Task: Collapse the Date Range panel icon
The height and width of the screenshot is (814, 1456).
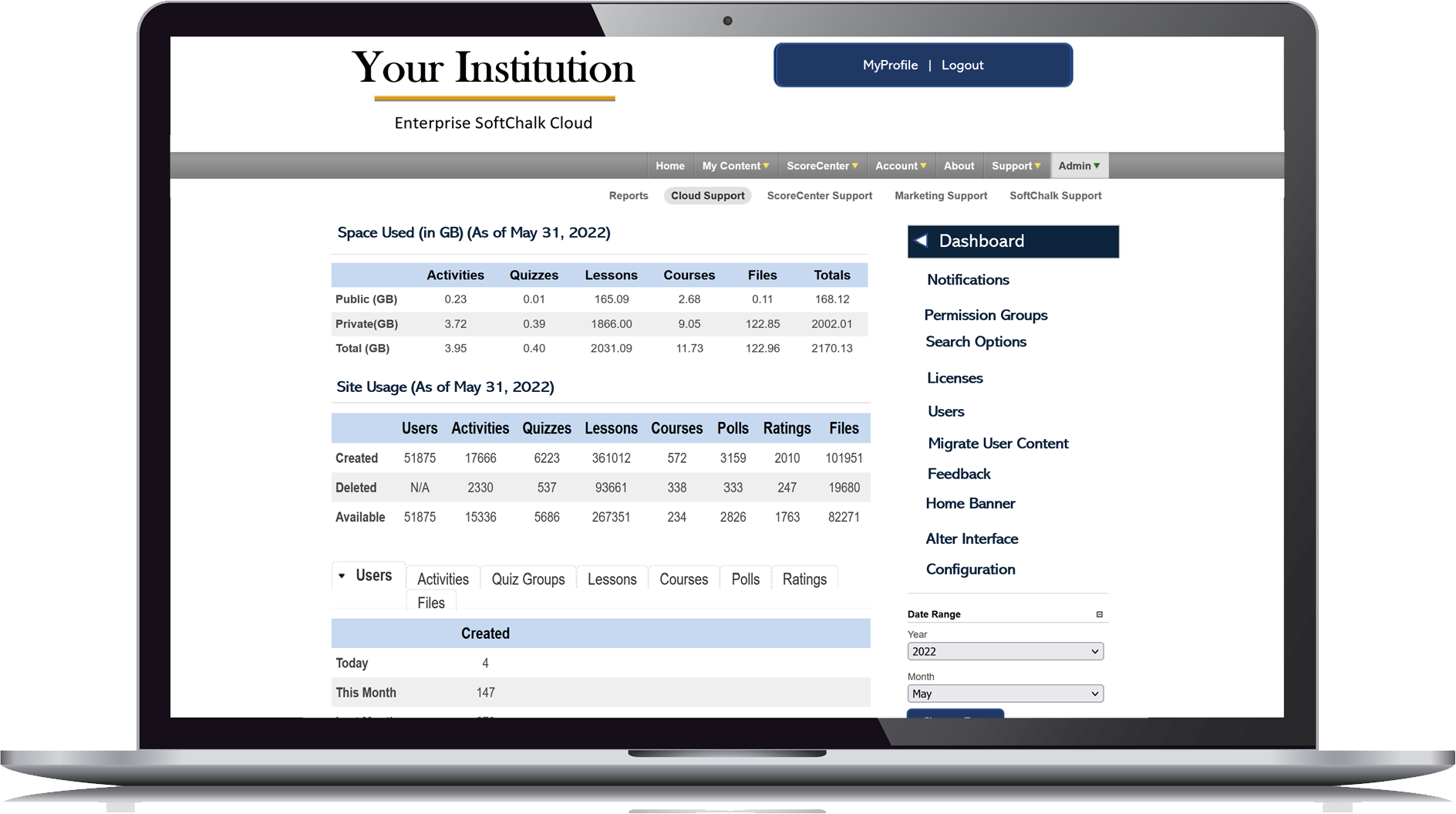Action: (x=1100, y=613)
